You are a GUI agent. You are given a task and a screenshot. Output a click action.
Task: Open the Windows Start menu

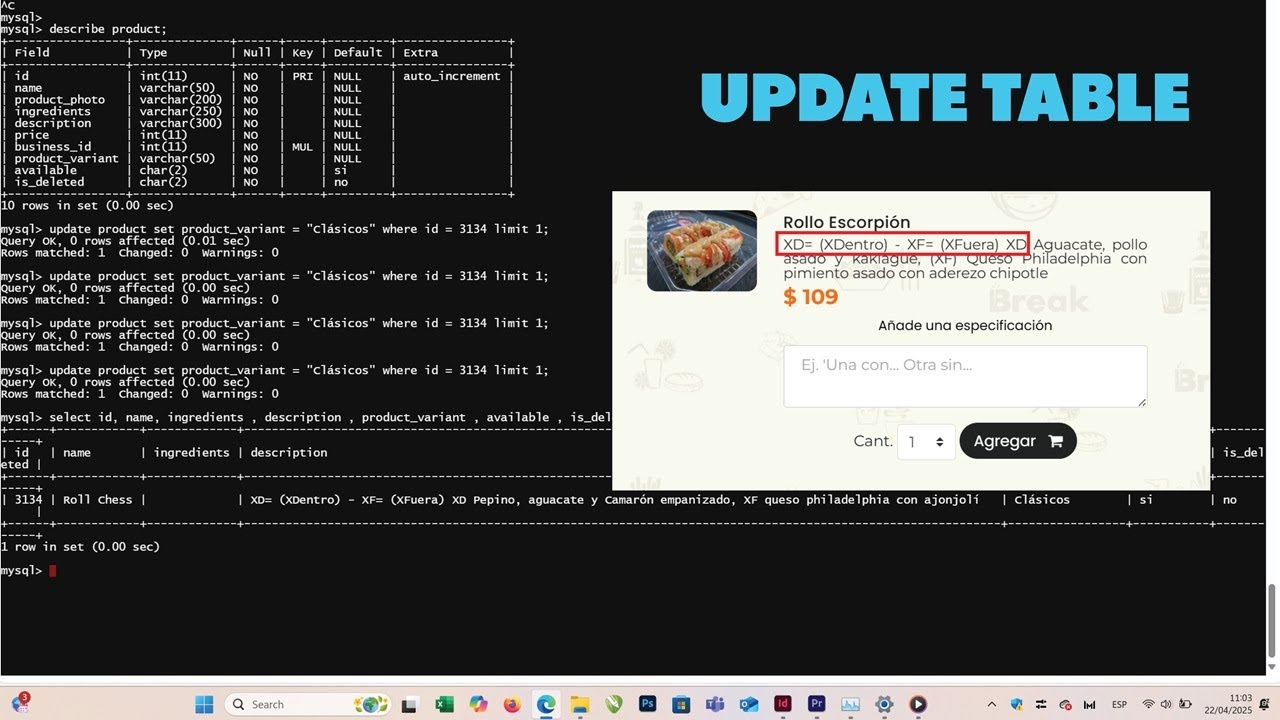[204, 704]
